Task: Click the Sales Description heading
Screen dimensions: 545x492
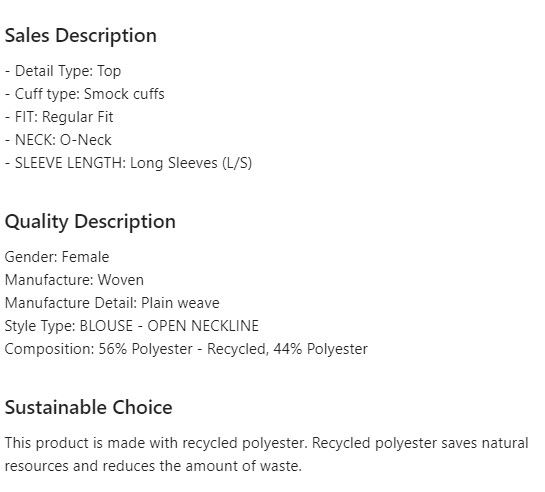Action: pos(81,36)
